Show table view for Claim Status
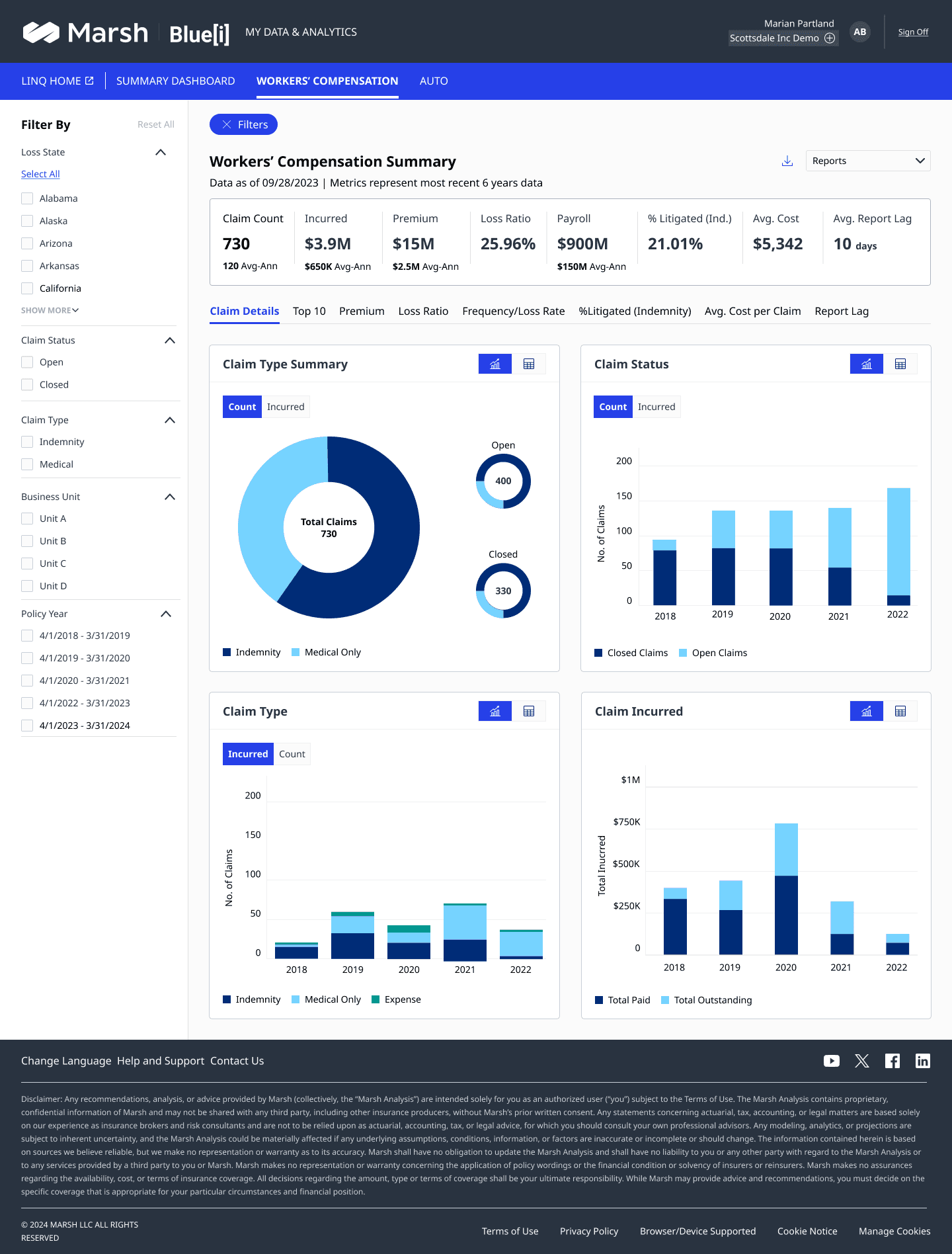The height and width of the screenshot is (1254, 952). [900, 364]
